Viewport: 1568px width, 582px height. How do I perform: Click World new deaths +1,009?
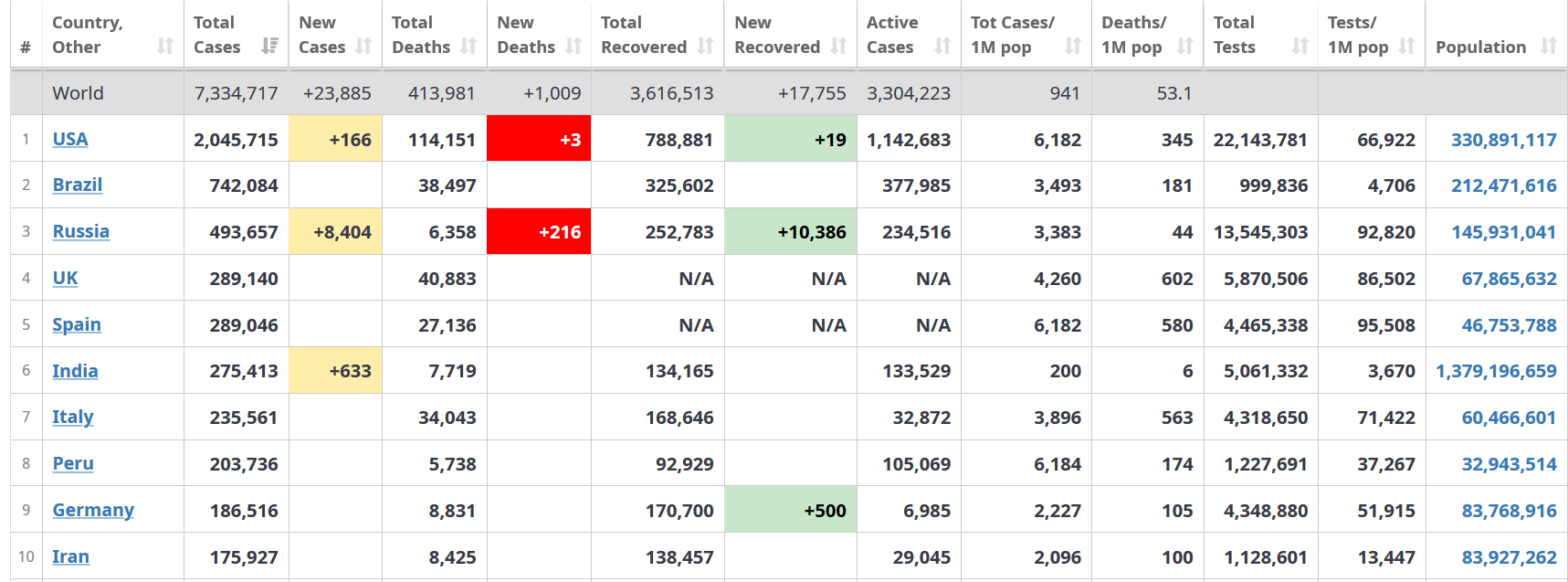tap(552, 93)
